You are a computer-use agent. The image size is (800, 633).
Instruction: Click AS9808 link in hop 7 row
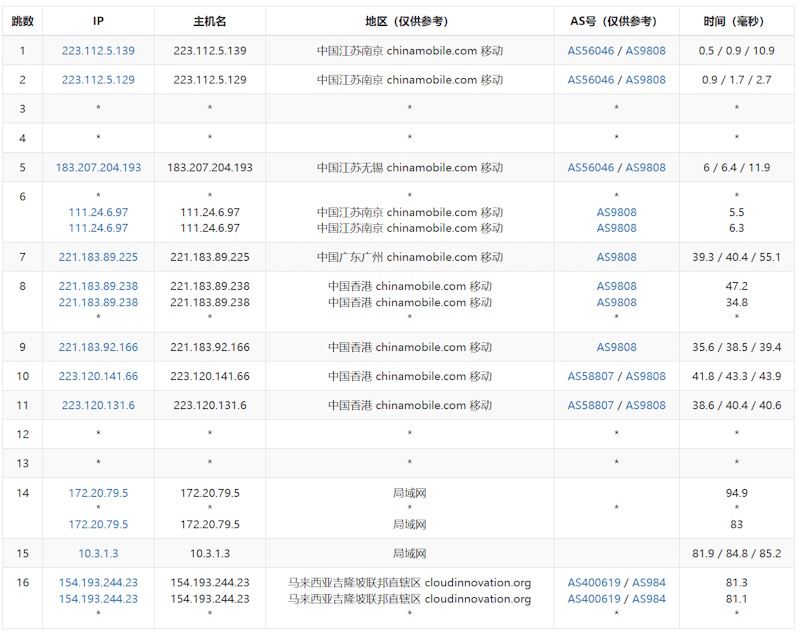tap(616, 257)
